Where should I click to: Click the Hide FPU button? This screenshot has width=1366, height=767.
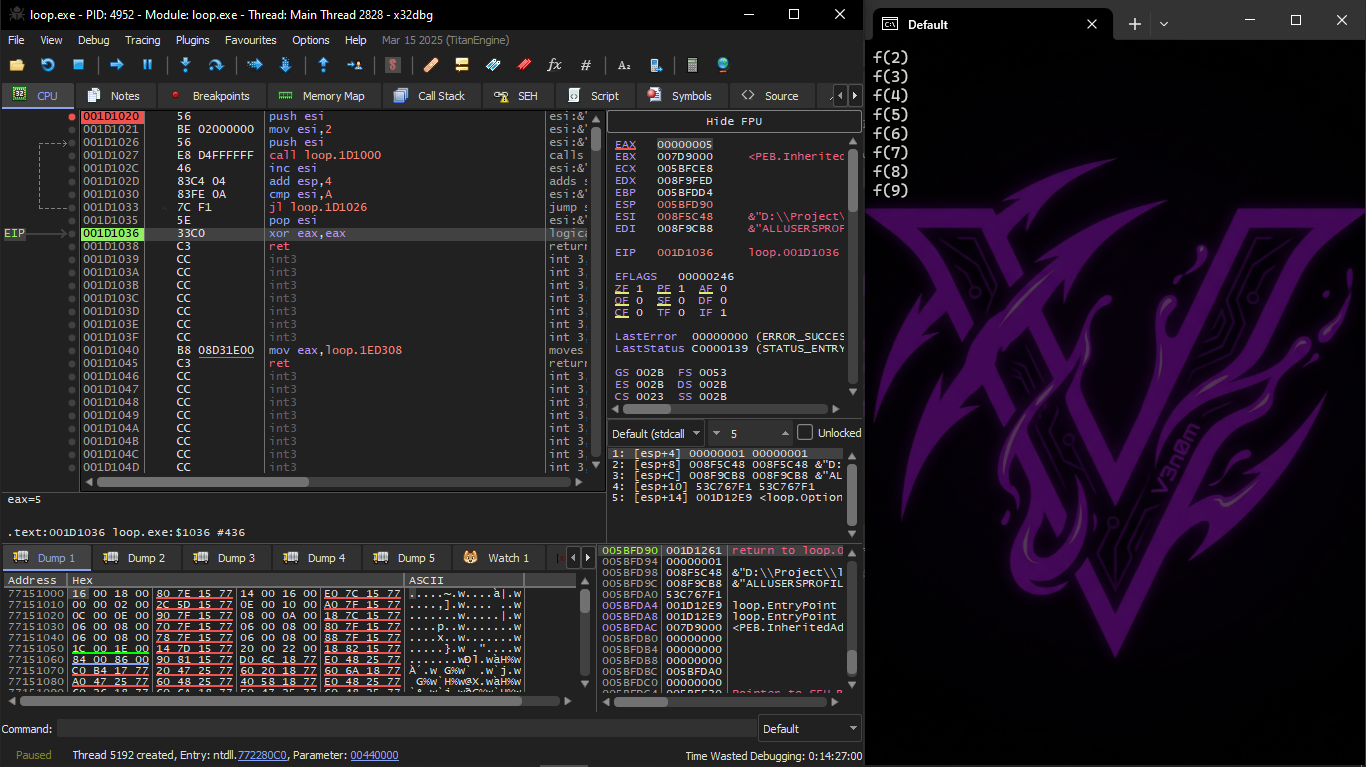pos(733,121)
